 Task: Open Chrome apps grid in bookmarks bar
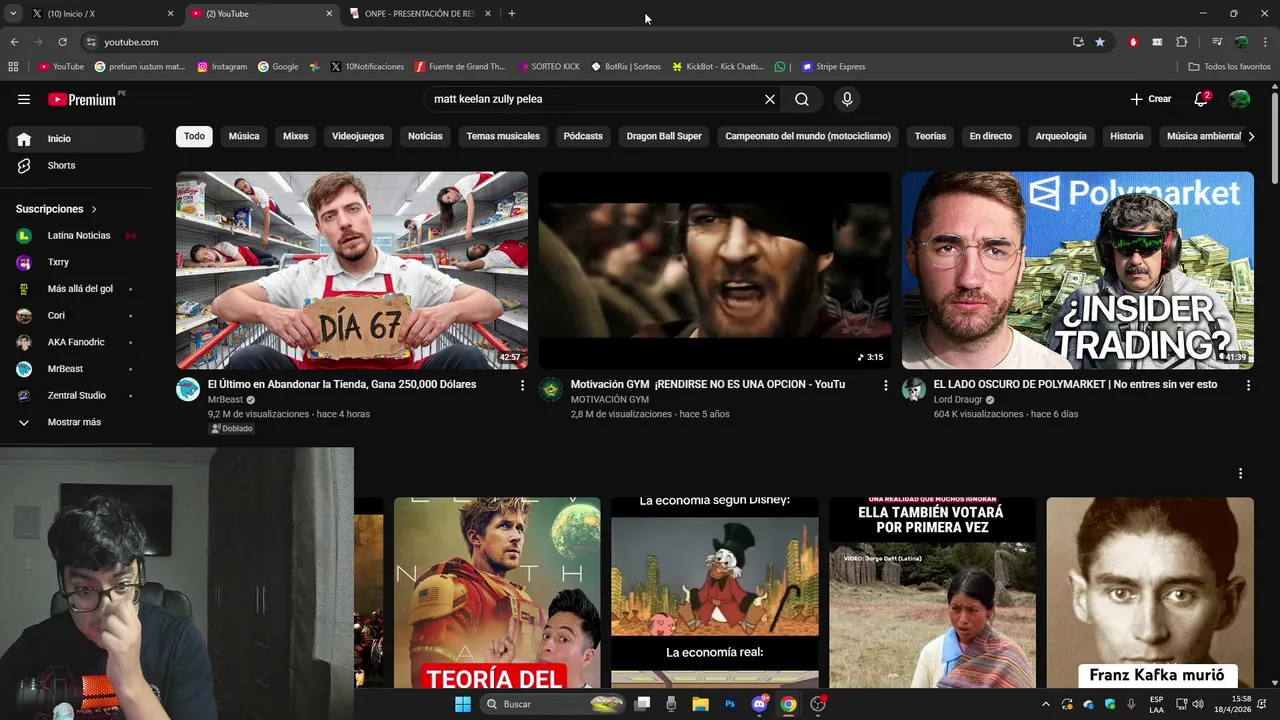[13, 67]
